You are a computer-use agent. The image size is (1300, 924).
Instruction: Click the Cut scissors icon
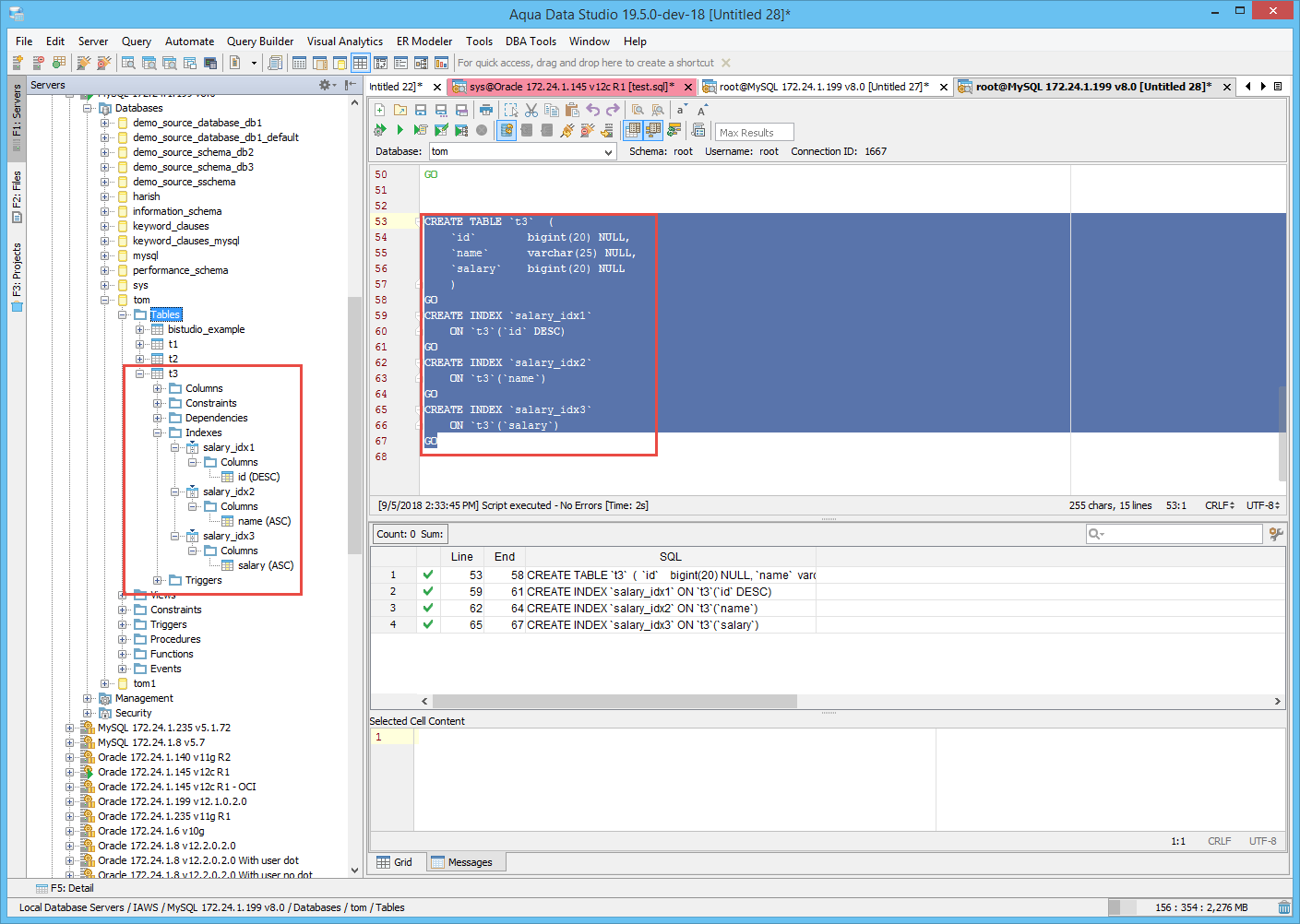[531, 110]
